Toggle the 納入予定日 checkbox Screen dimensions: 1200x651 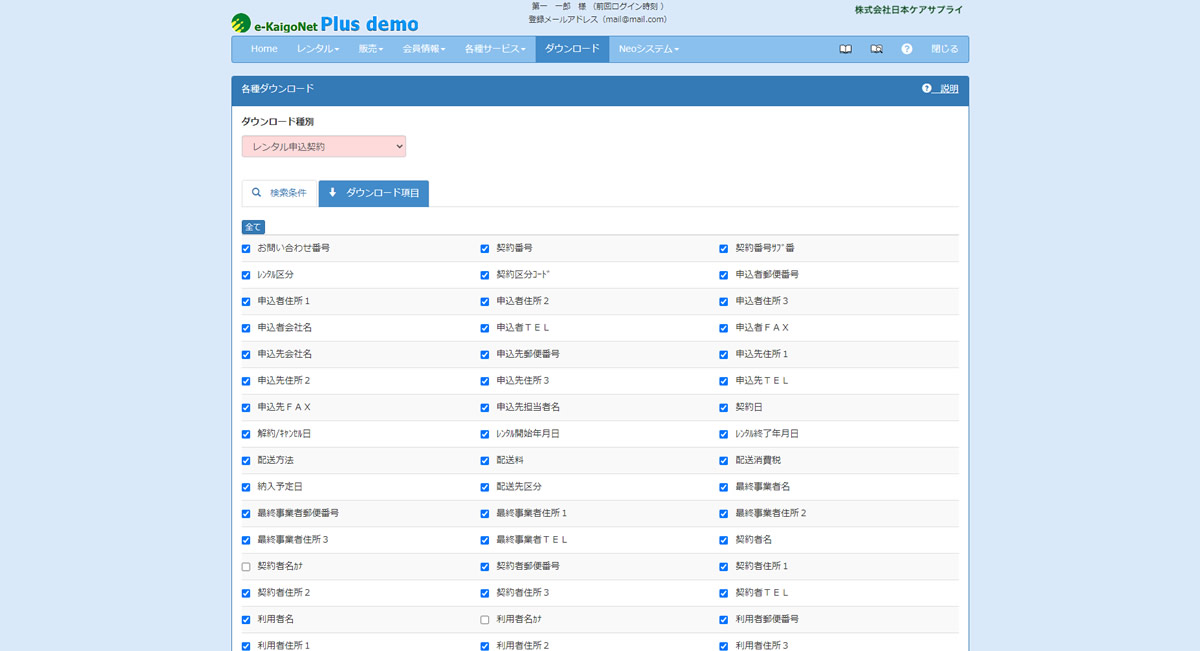pyautogui.click(x=246, y=488)
